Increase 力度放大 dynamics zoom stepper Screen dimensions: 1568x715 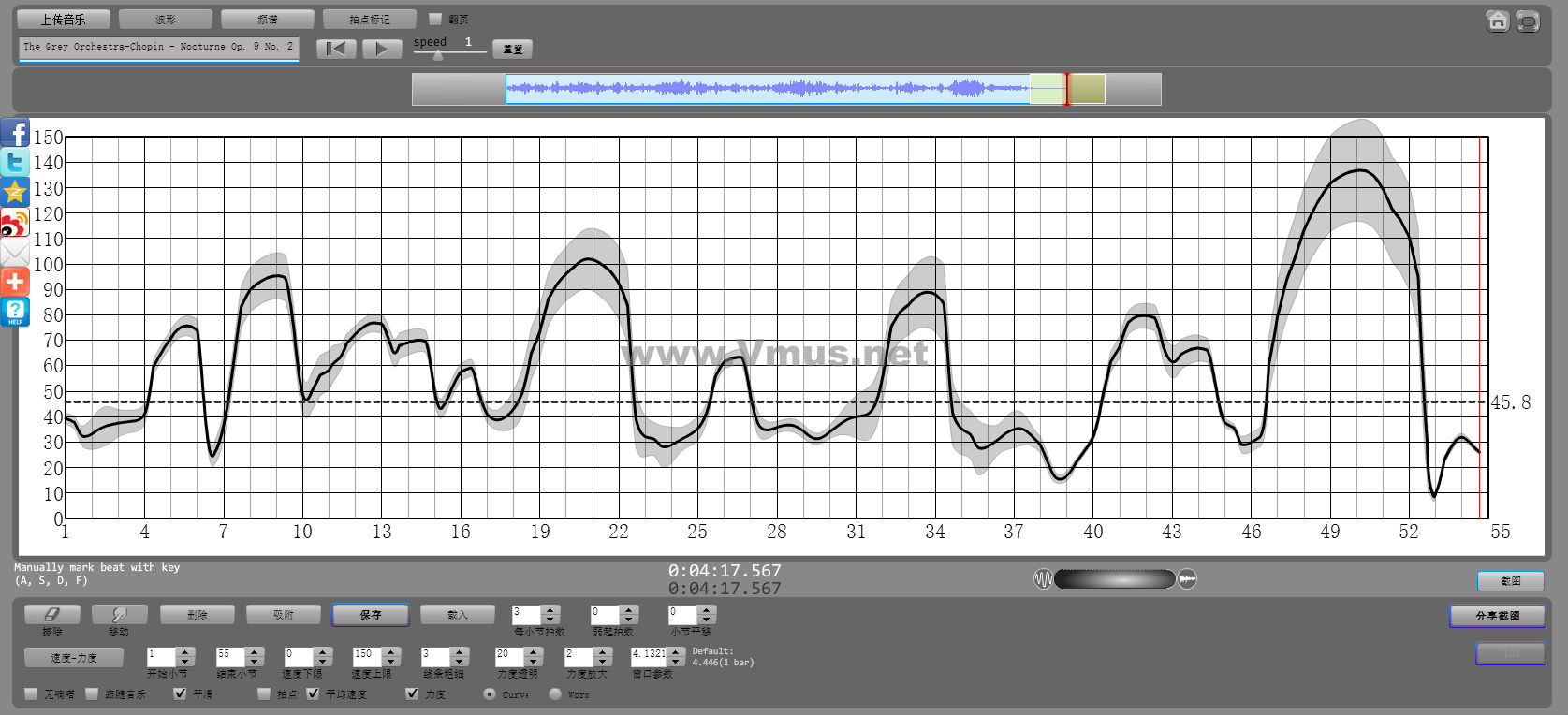coord(603,652)
